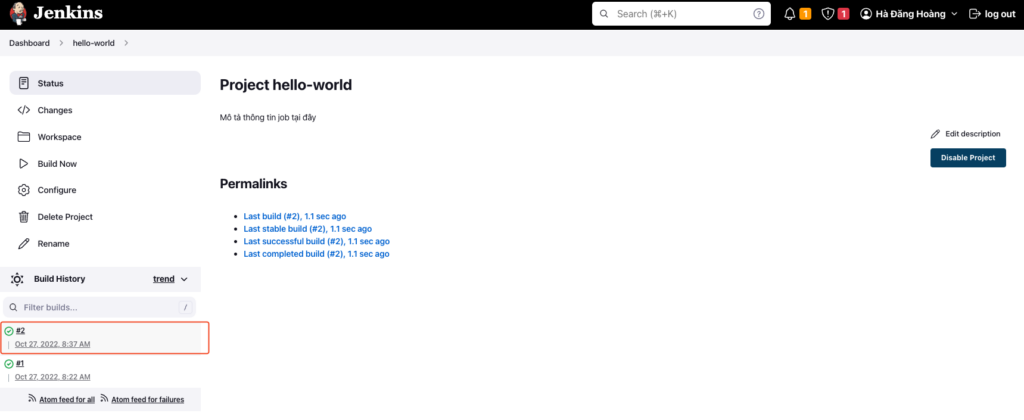The width and height of the screenshot is (1024, 420).
Task: Click the Build Now play icon
Action: pyautogui.click(x=24, y=163)
